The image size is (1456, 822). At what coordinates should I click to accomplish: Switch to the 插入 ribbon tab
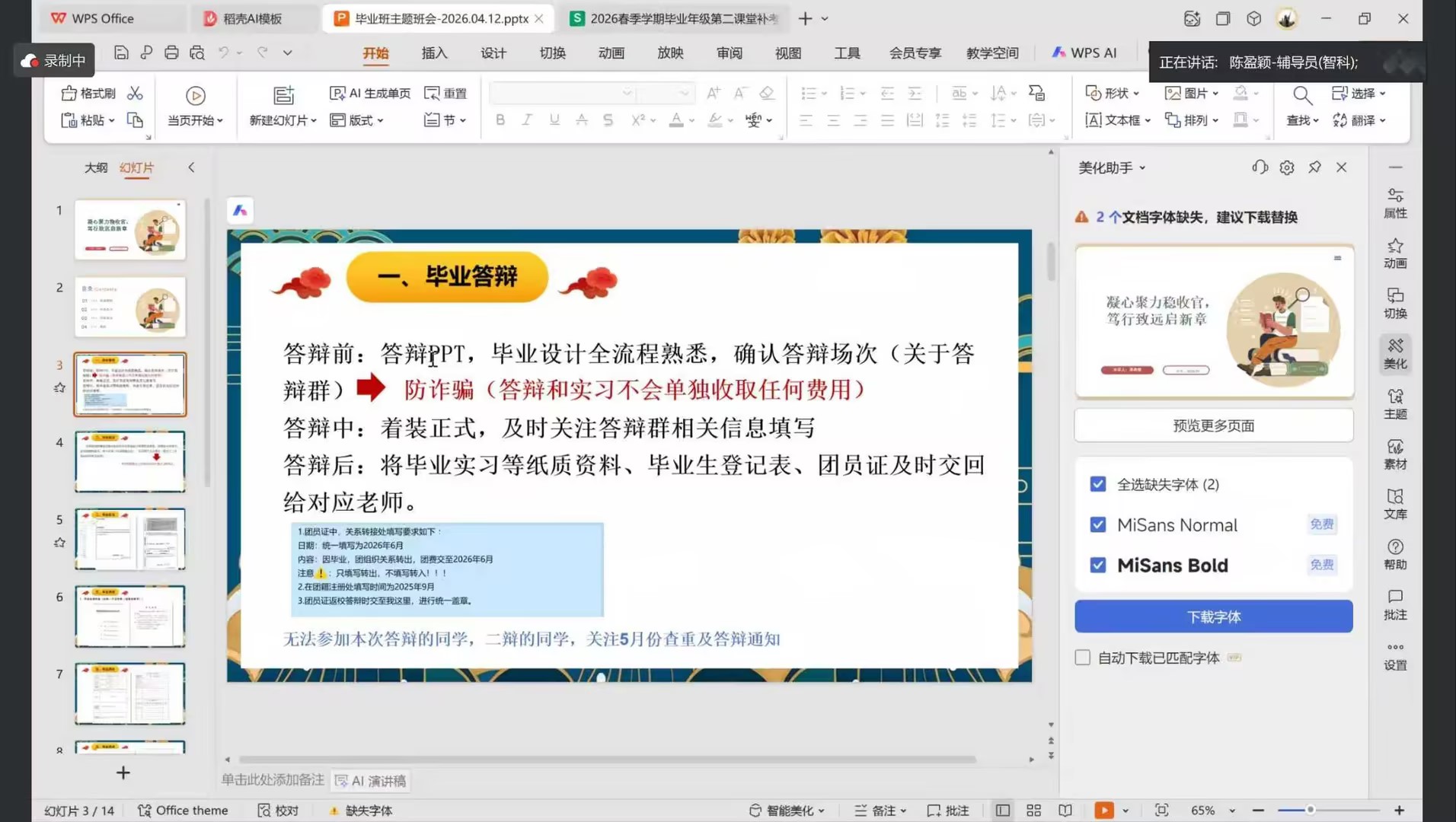(x=434, y=53)
